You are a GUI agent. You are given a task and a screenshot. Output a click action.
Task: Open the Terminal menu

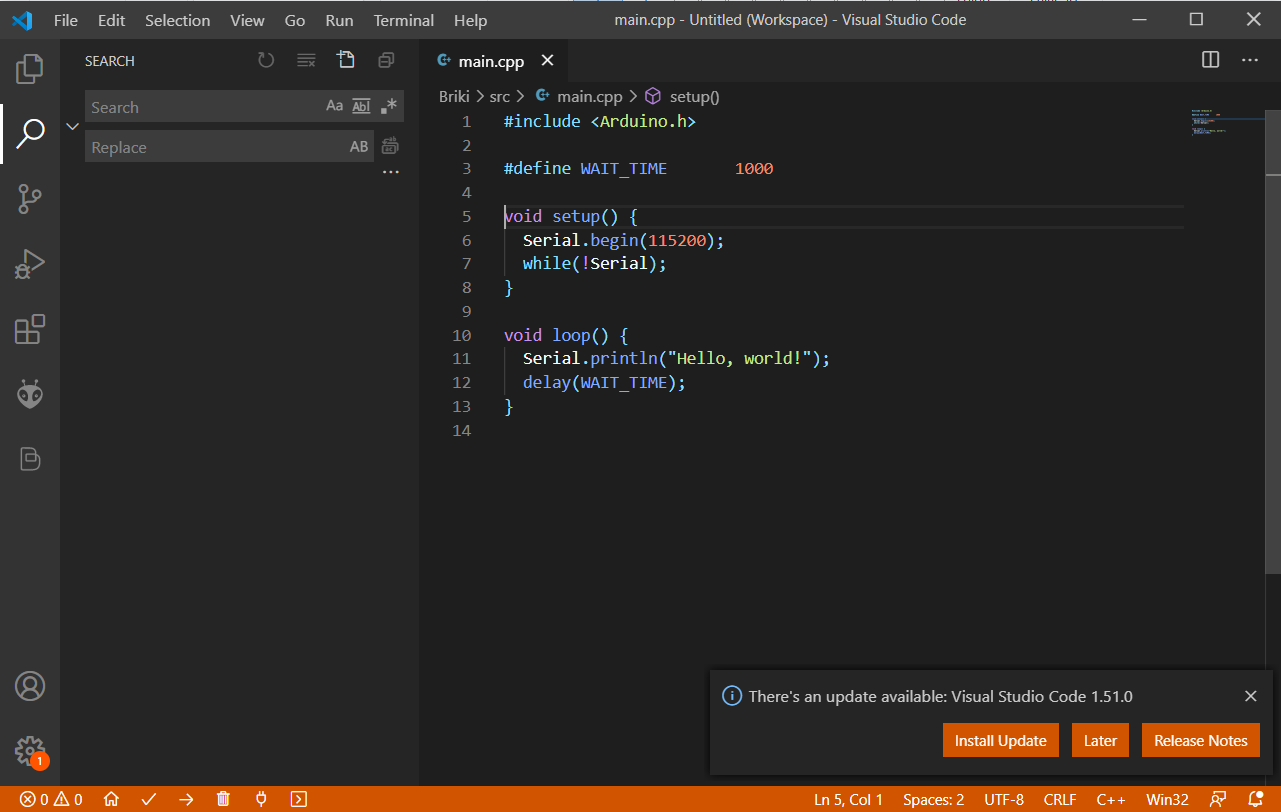coord(404,20)
